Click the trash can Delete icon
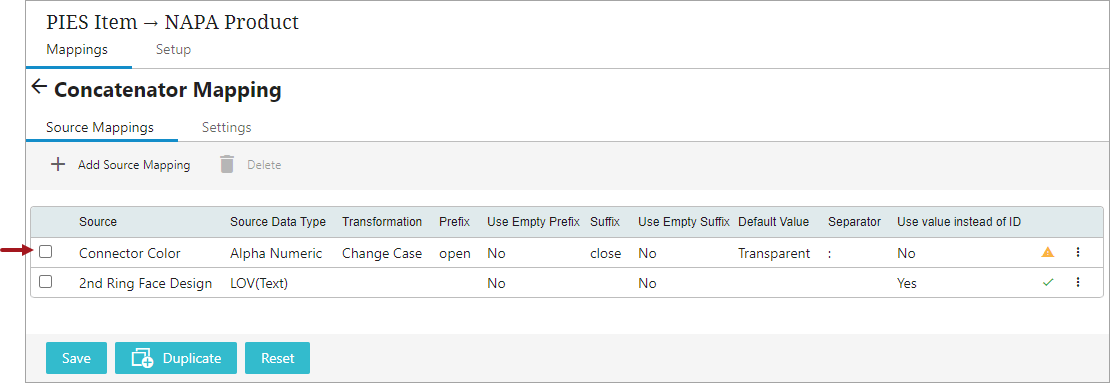 (x=227, y=164)
